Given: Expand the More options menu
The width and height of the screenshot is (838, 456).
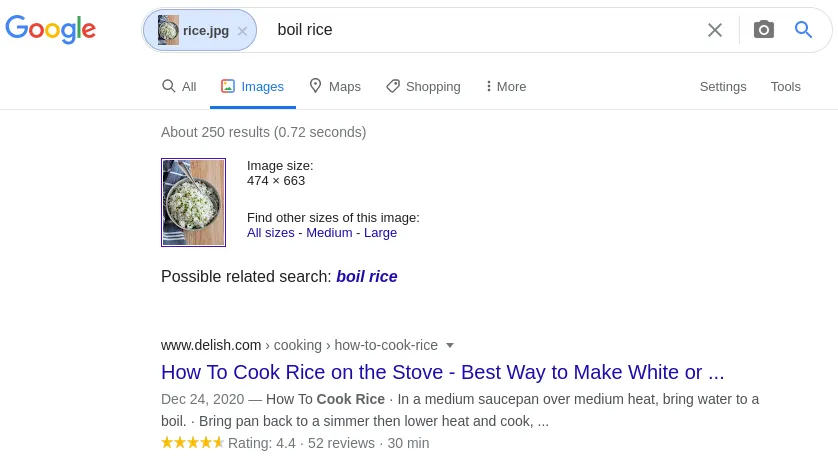Looking at the screenshot, I should (x=506, y=87).
